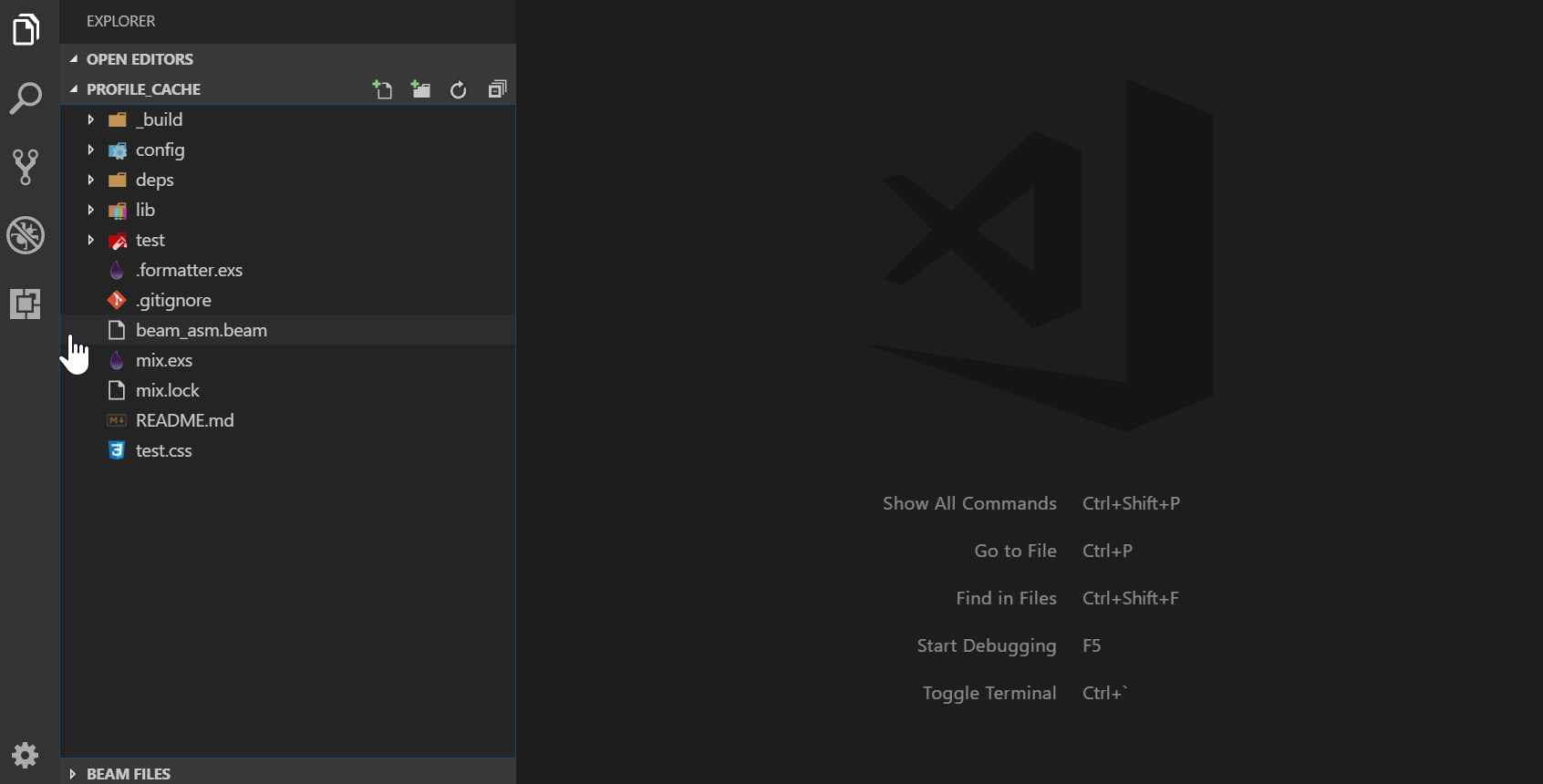Click the Start Debugging label
Viewport: 1543px width, 784px height.
click(x=987, y=645)
